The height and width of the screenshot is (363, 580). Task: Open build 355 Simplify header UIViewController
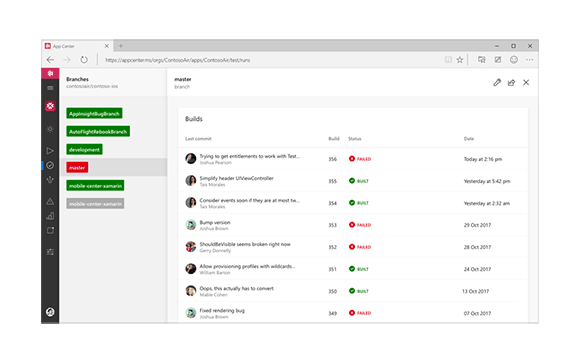pos(353,181)
